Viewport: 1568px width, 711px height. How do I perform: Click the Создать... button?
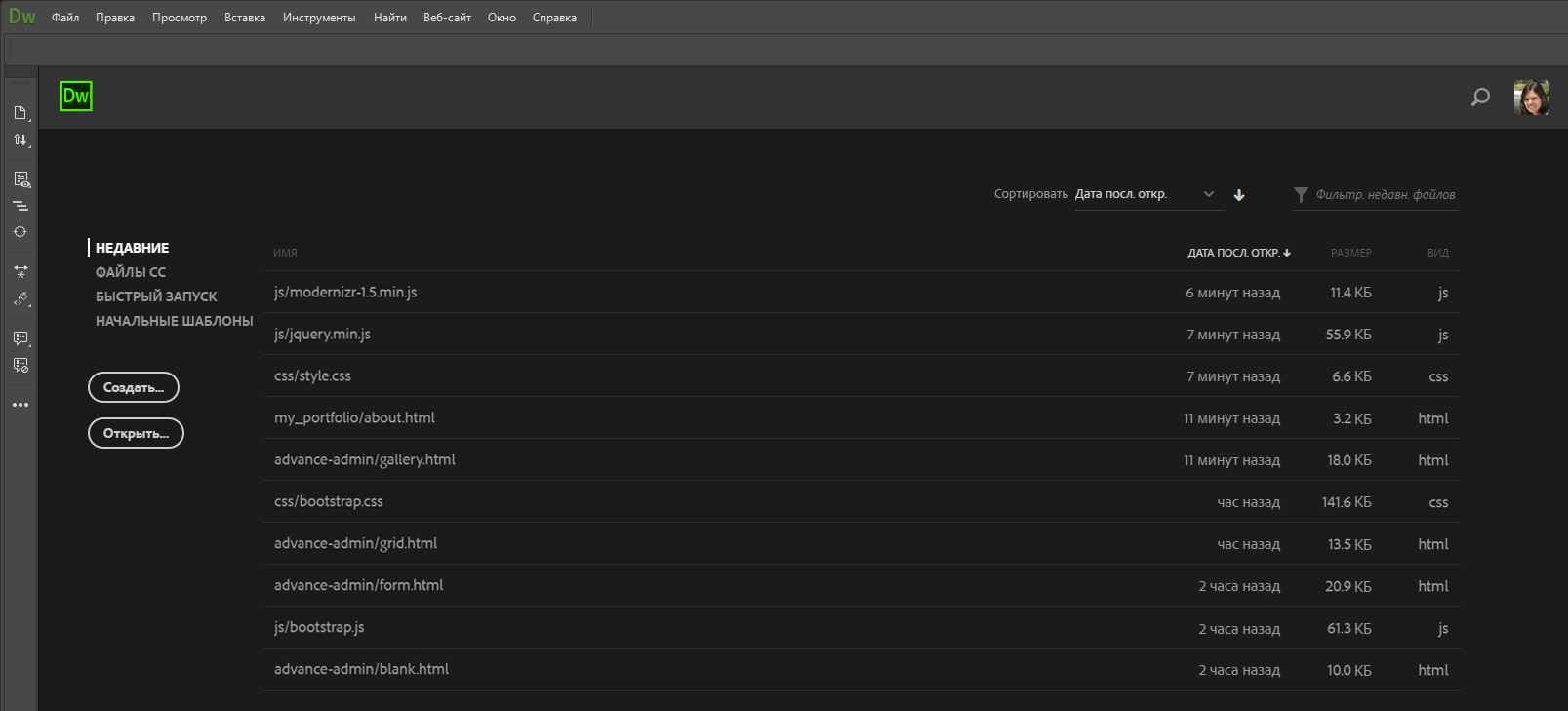click(x=134, y=387)
